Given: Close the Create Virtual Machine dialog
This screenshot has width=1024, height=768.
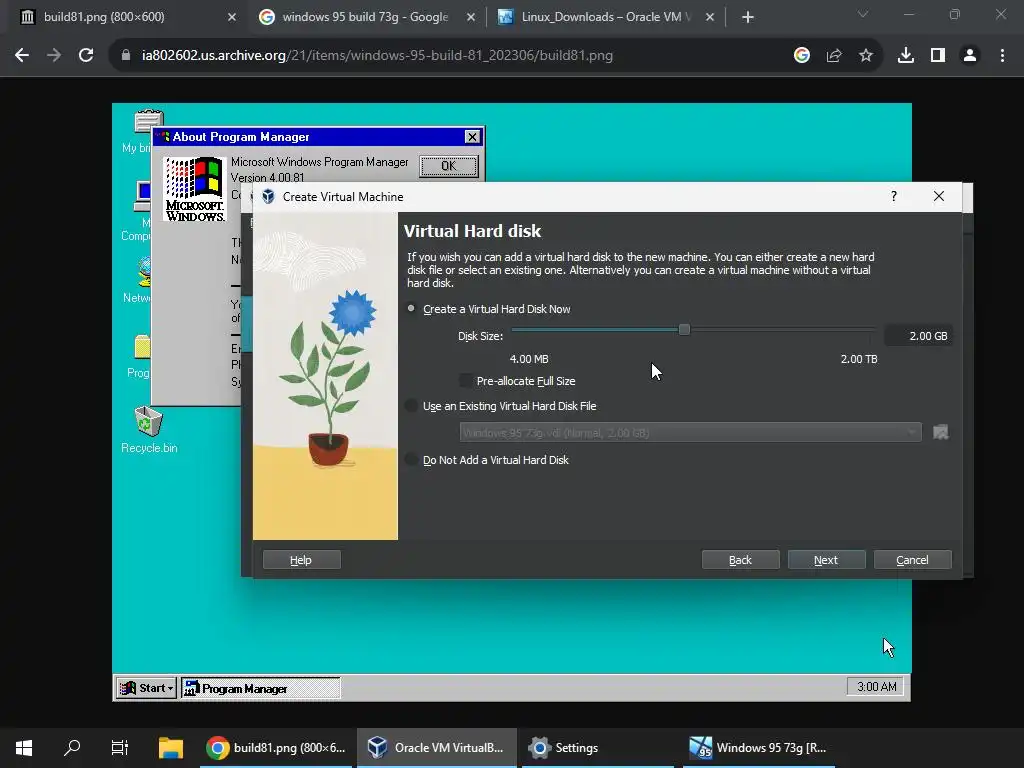Looking at the screenshot, I should tap(938, 197).
